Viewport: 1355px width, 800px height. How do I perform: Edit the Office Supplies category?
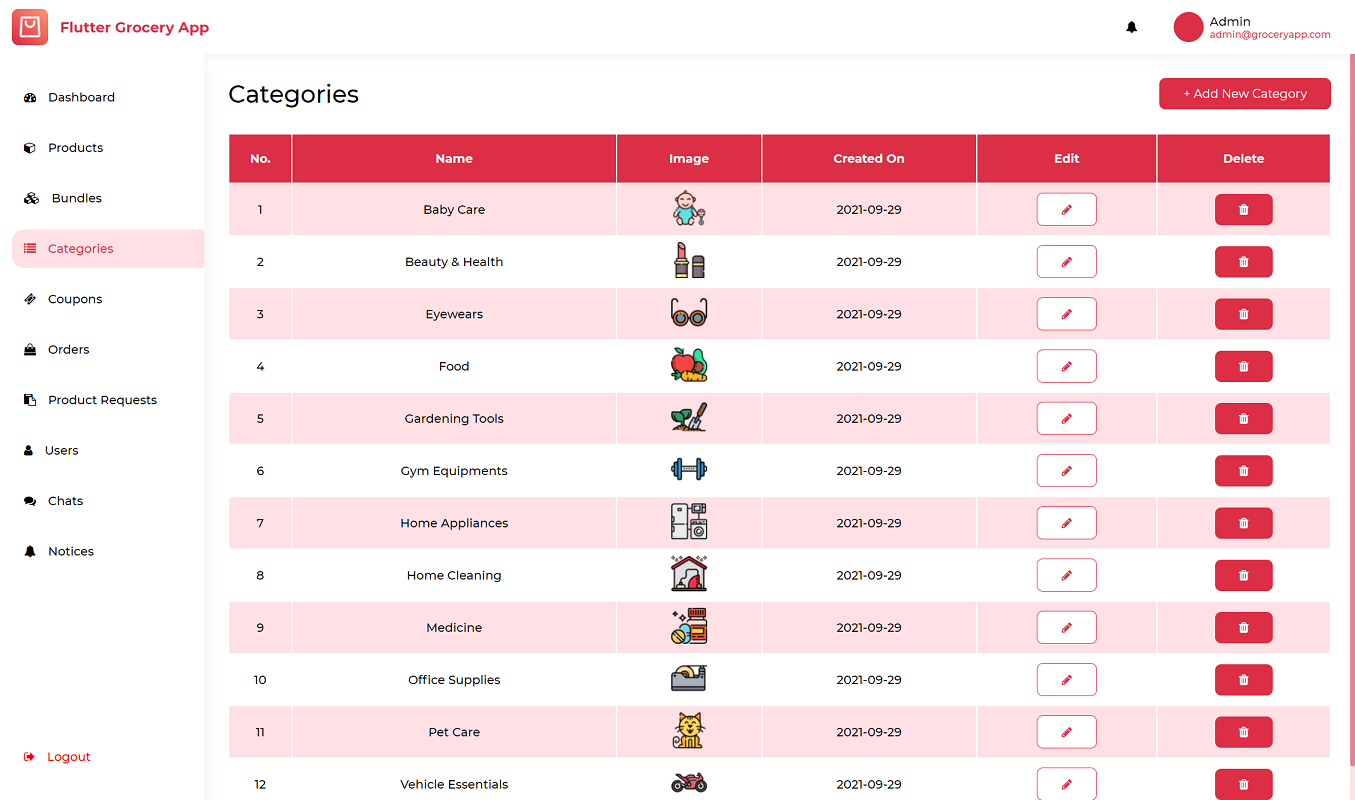(1066, 680)
